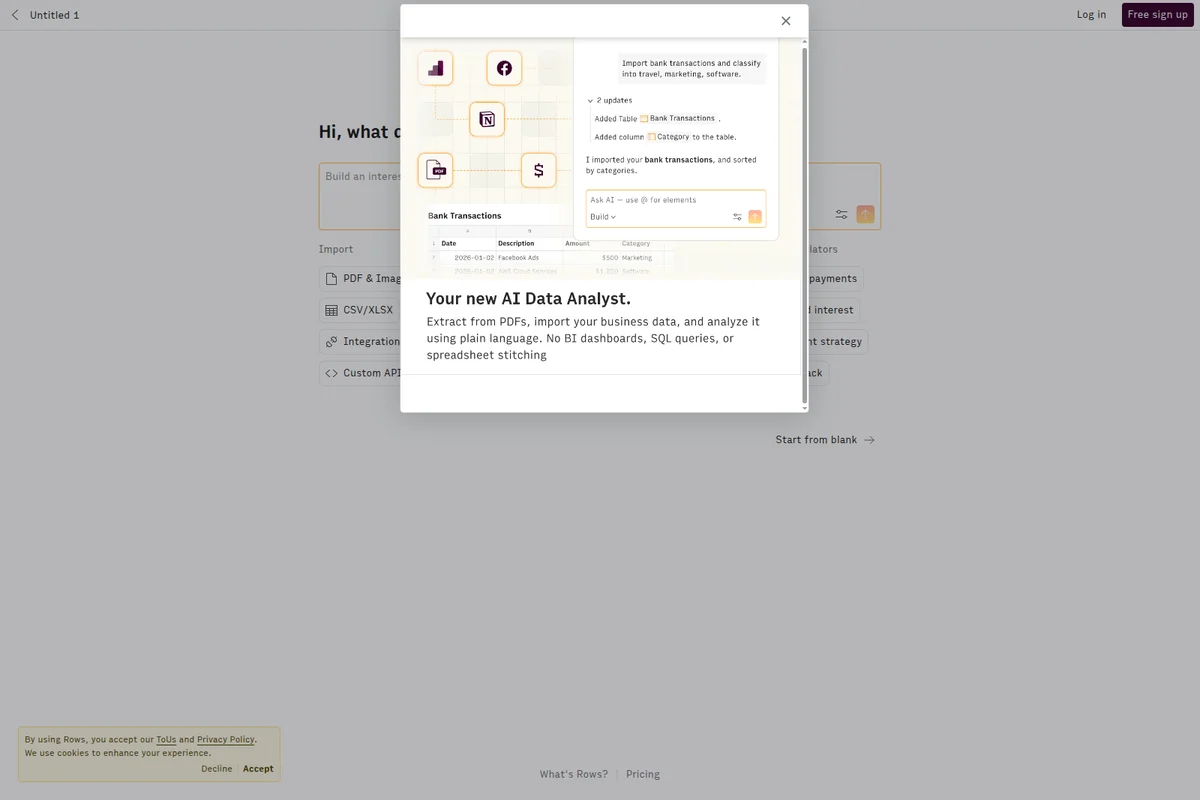Open the Build dropdown in the Ask AI box
This screenshot has height=800, width=1200.
point(602,216)
